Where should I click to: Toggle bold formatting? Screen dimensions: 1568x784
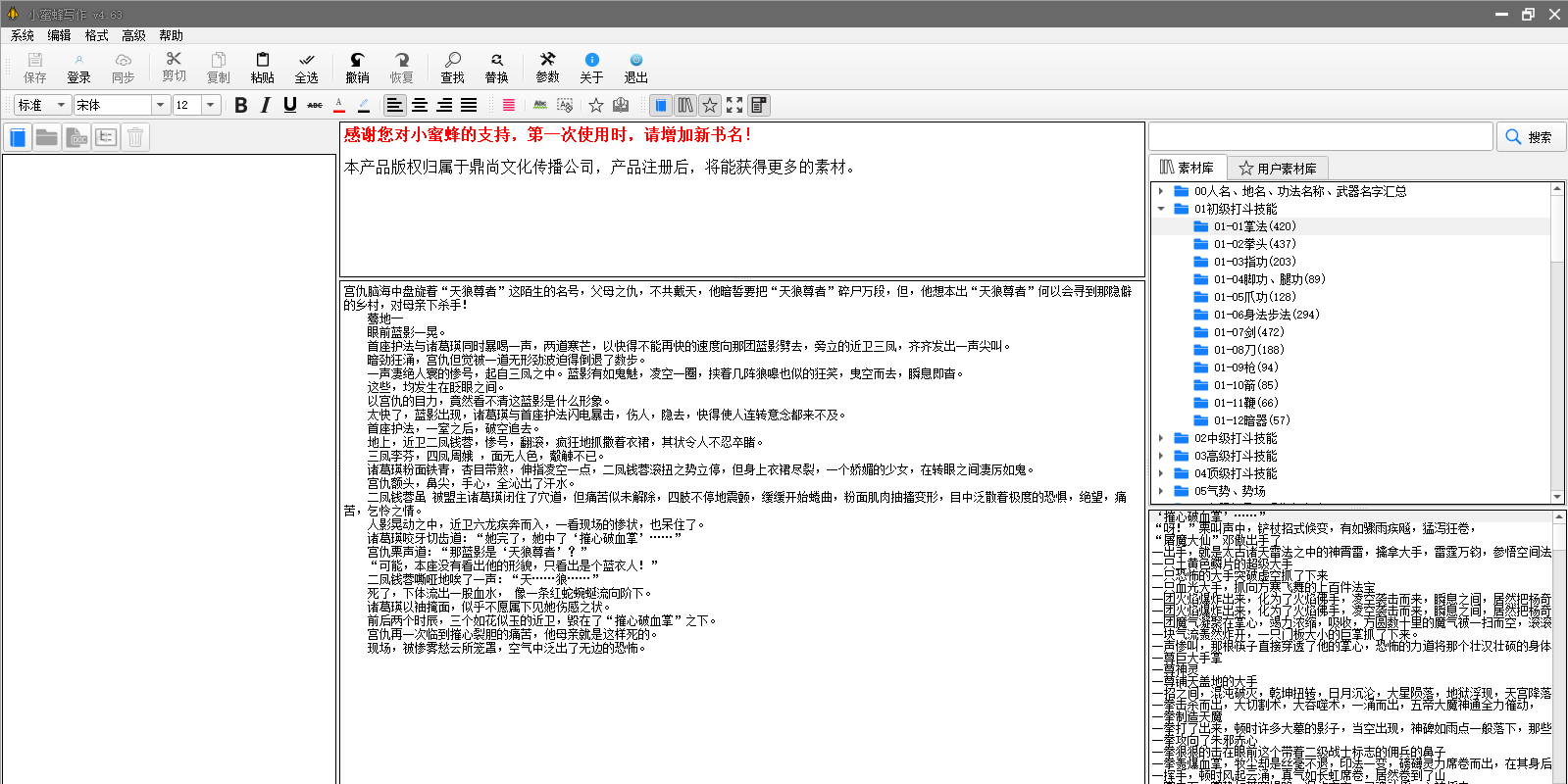[x=240, y=105]
